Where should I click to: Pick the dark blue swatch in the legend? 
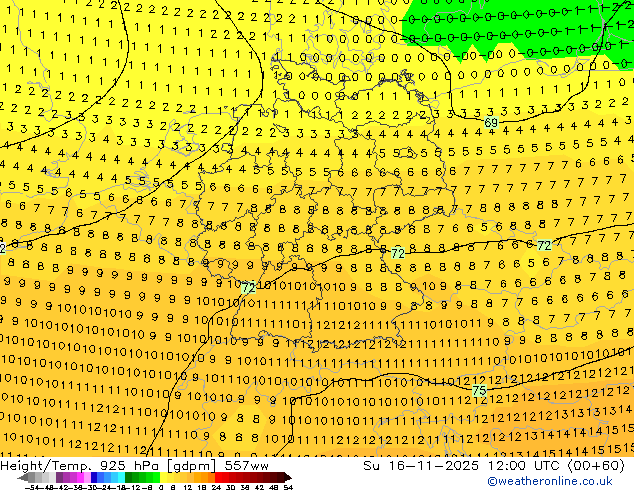click(x=94, y=478)
